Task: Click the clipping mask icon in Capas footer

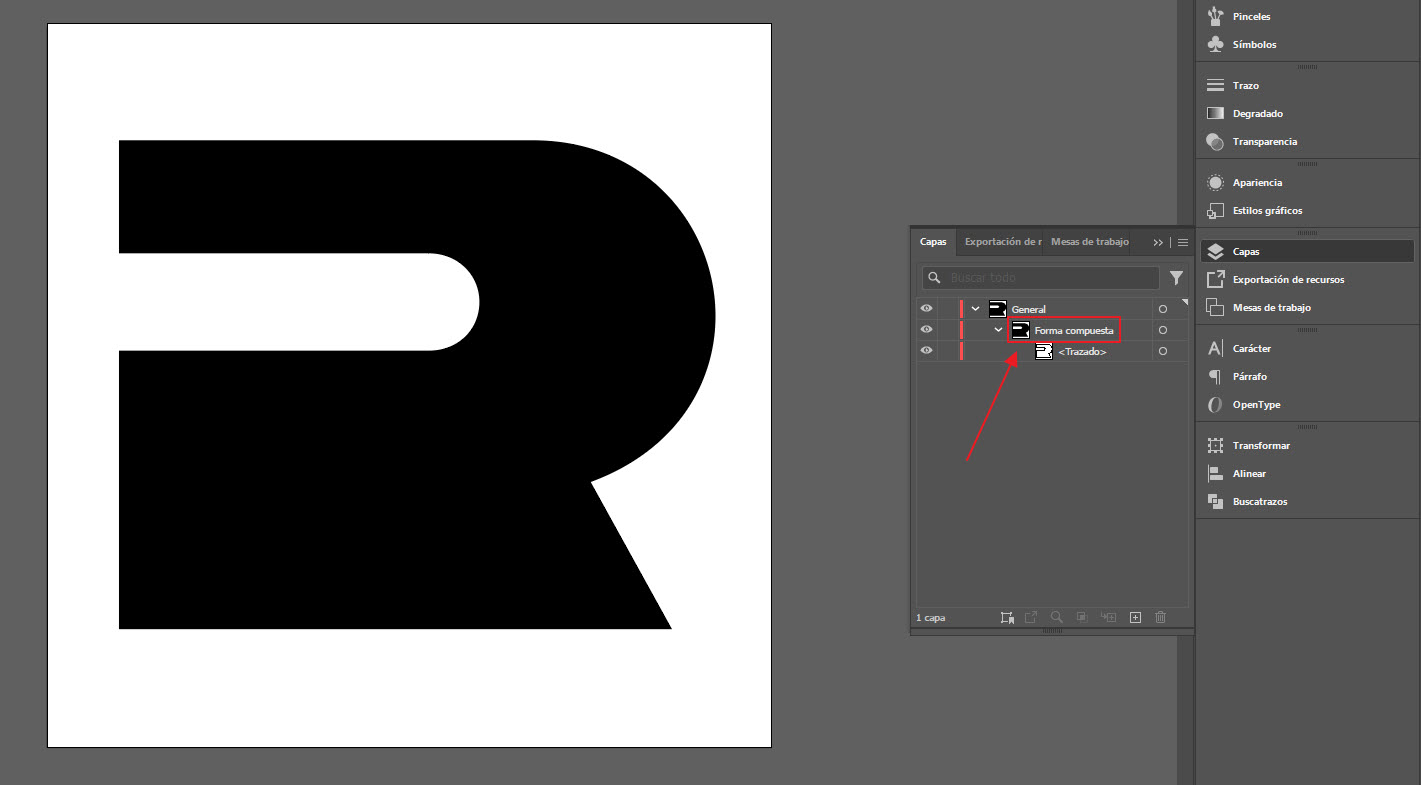Action: (x=1081, y=618)
